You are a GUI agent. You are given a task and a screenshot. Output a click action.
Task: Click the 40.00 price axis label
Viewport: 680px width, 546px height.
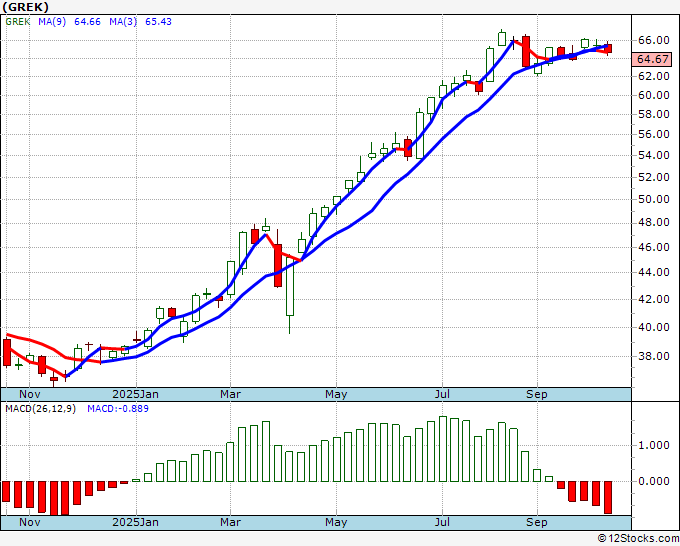tap(654, 327)
